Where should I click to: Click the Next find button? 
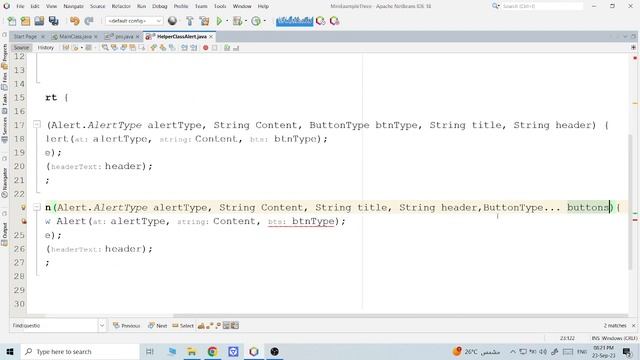click(157, 326)
